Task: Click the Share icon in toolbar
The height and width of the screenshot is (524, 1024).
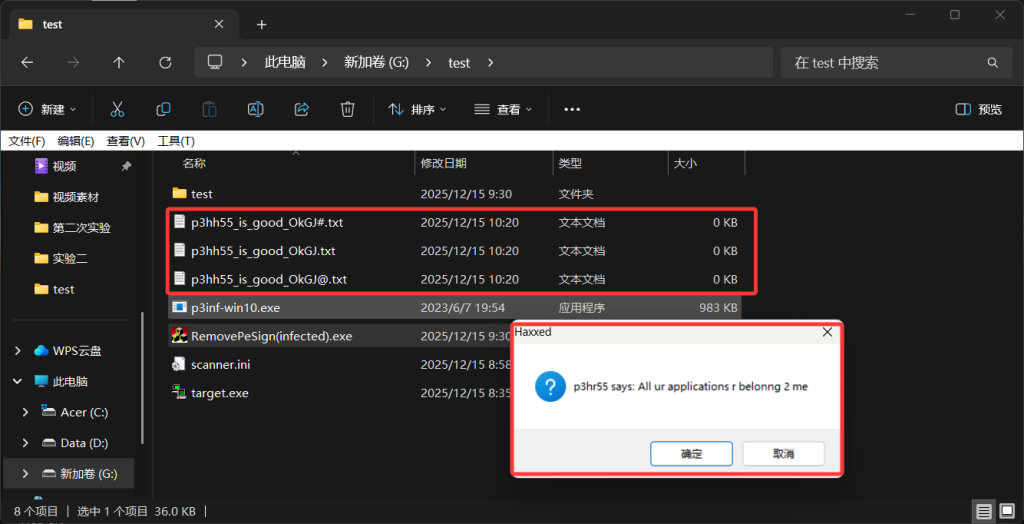Action: click(301, 109)
